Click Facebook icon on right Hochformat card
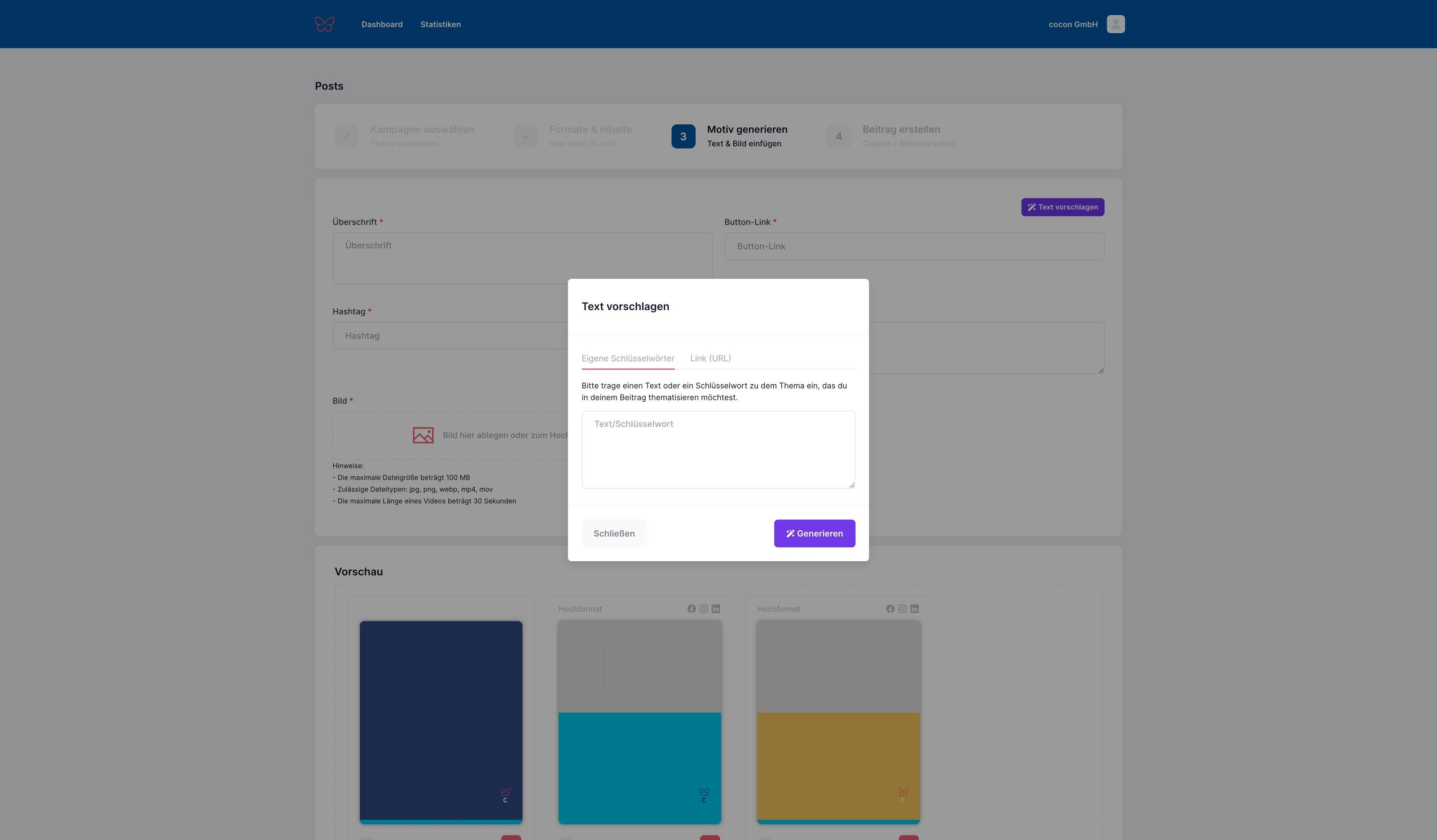1437x840 pixels. [890, 609]
